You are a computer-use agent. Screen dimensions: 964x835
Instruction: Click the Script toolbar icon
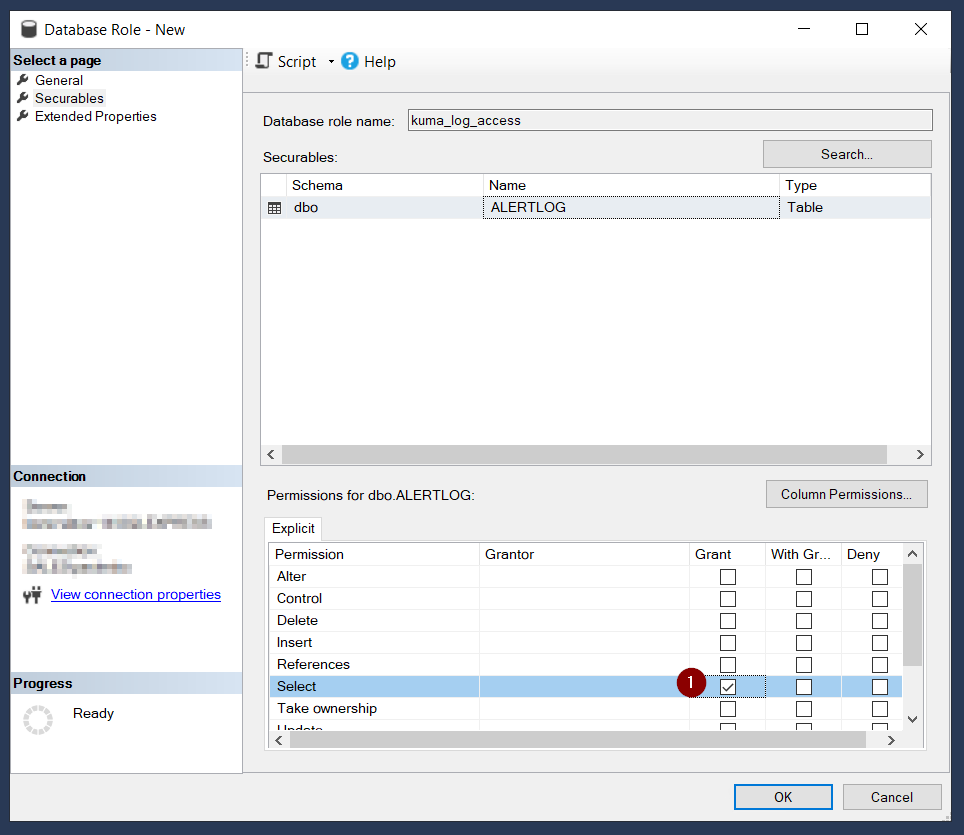(x=264, y=61)
